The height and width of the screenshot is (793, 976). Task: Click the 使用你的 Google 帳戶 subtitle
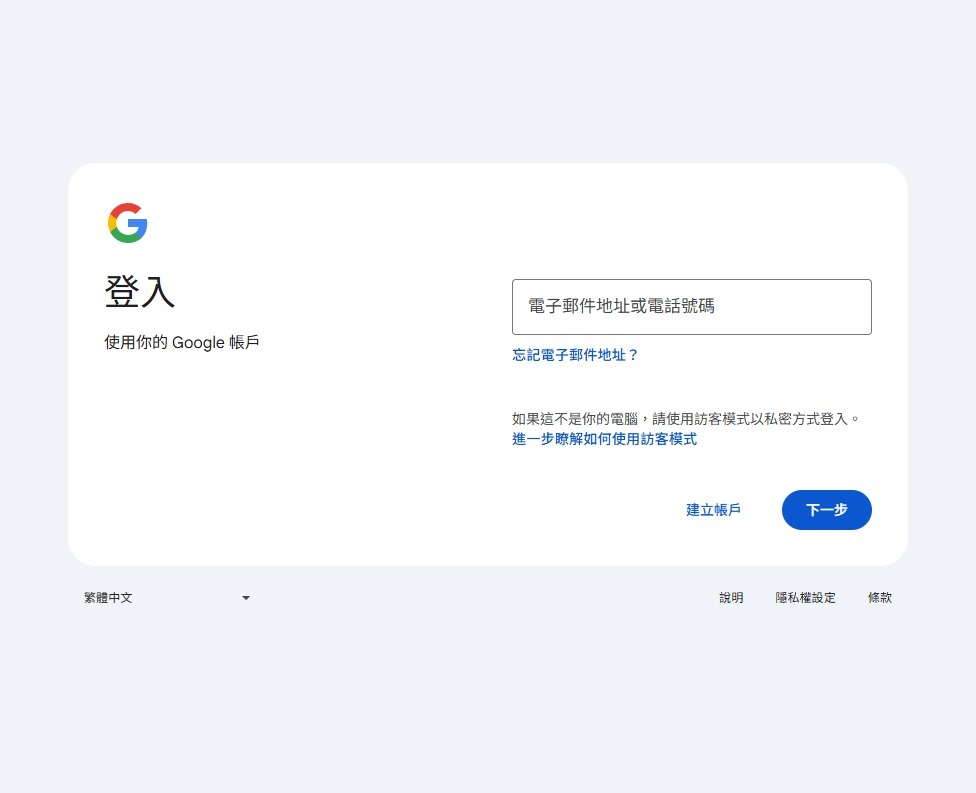pyautogui.click(x=182, y=342)
